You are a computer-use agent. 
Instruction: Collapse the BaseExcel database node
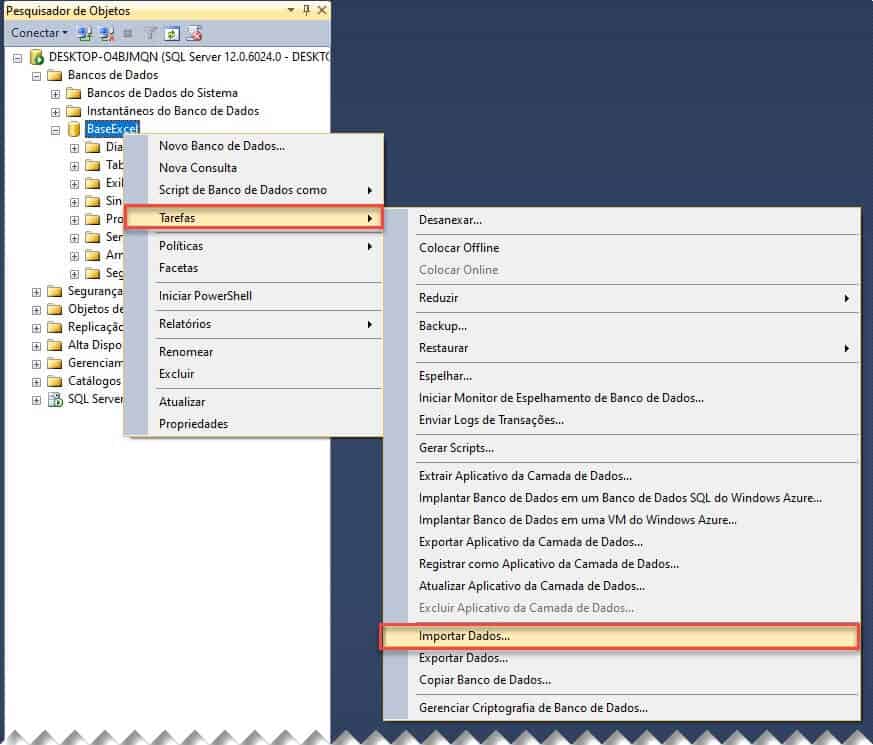pyautogui.click(x=55, y=130)
